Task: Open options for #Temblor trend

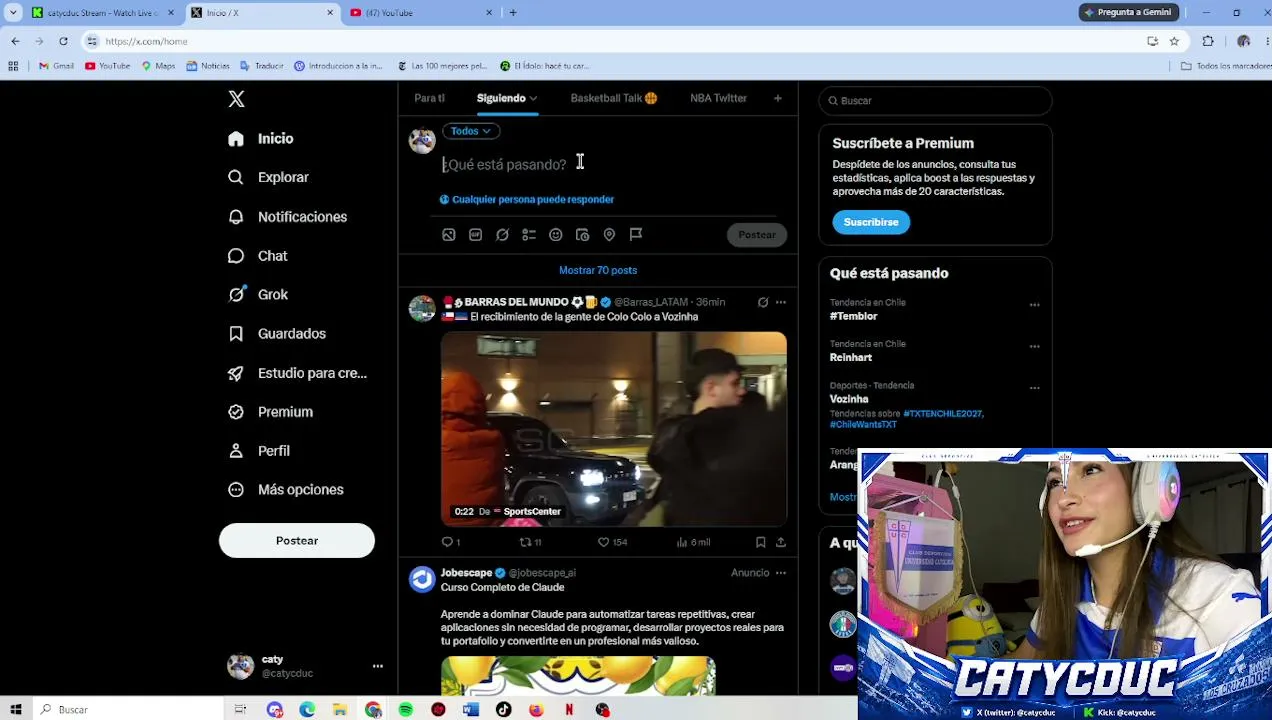Action: (x=1034, y=305)
